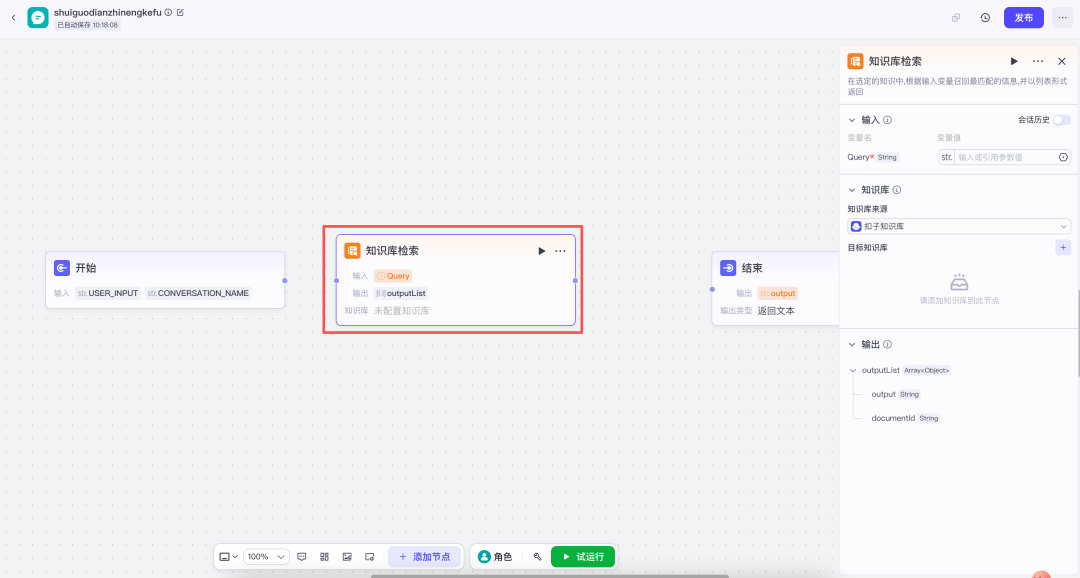This screenshot has width=1080, height=578.
Task: Click 试运行 test run button
Action: click(x=583, y=557)
